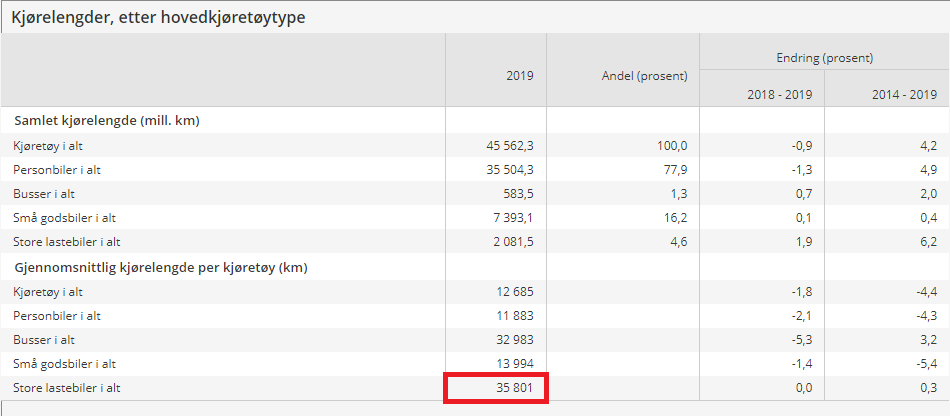Screen dimensions: 950x416
Task: Click the 100,0 share value
Action: (674, 145)
